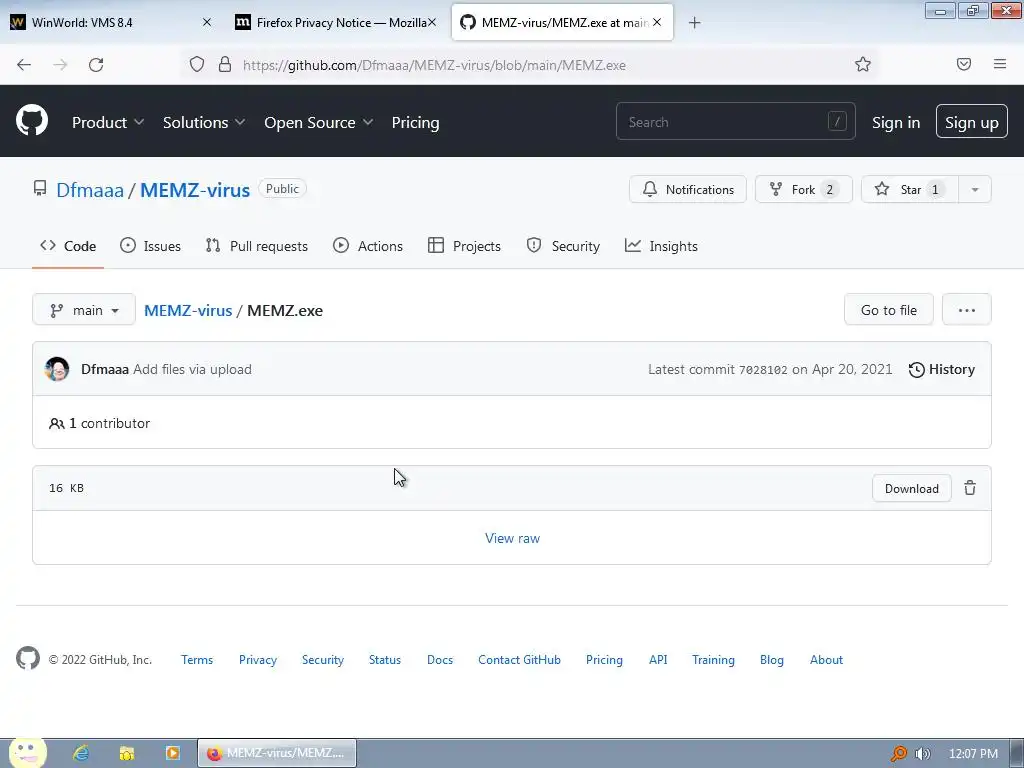
Task: Close the Firefox Privacy Notice tab
Action: 432,22
